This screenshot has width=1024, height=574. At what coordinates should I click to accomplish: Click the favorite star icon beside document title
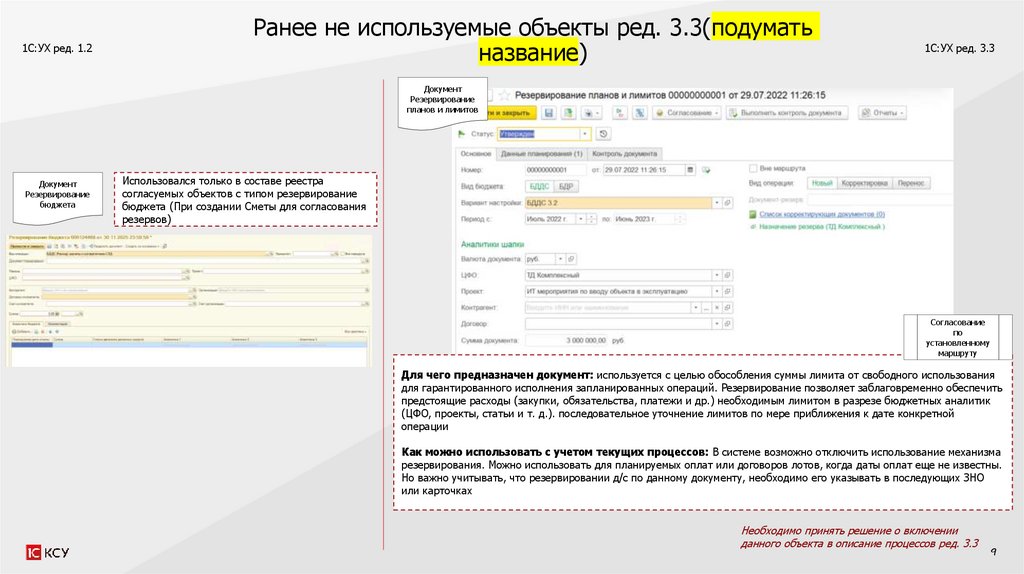click(504, 95)
